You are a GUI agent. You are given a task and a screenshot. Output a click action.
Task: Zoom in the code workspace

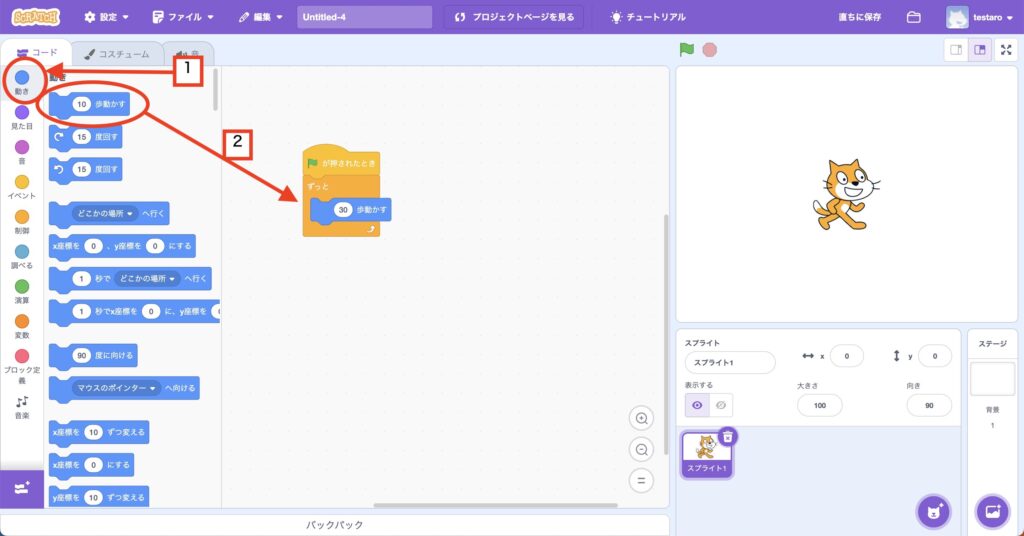(641, 418)
